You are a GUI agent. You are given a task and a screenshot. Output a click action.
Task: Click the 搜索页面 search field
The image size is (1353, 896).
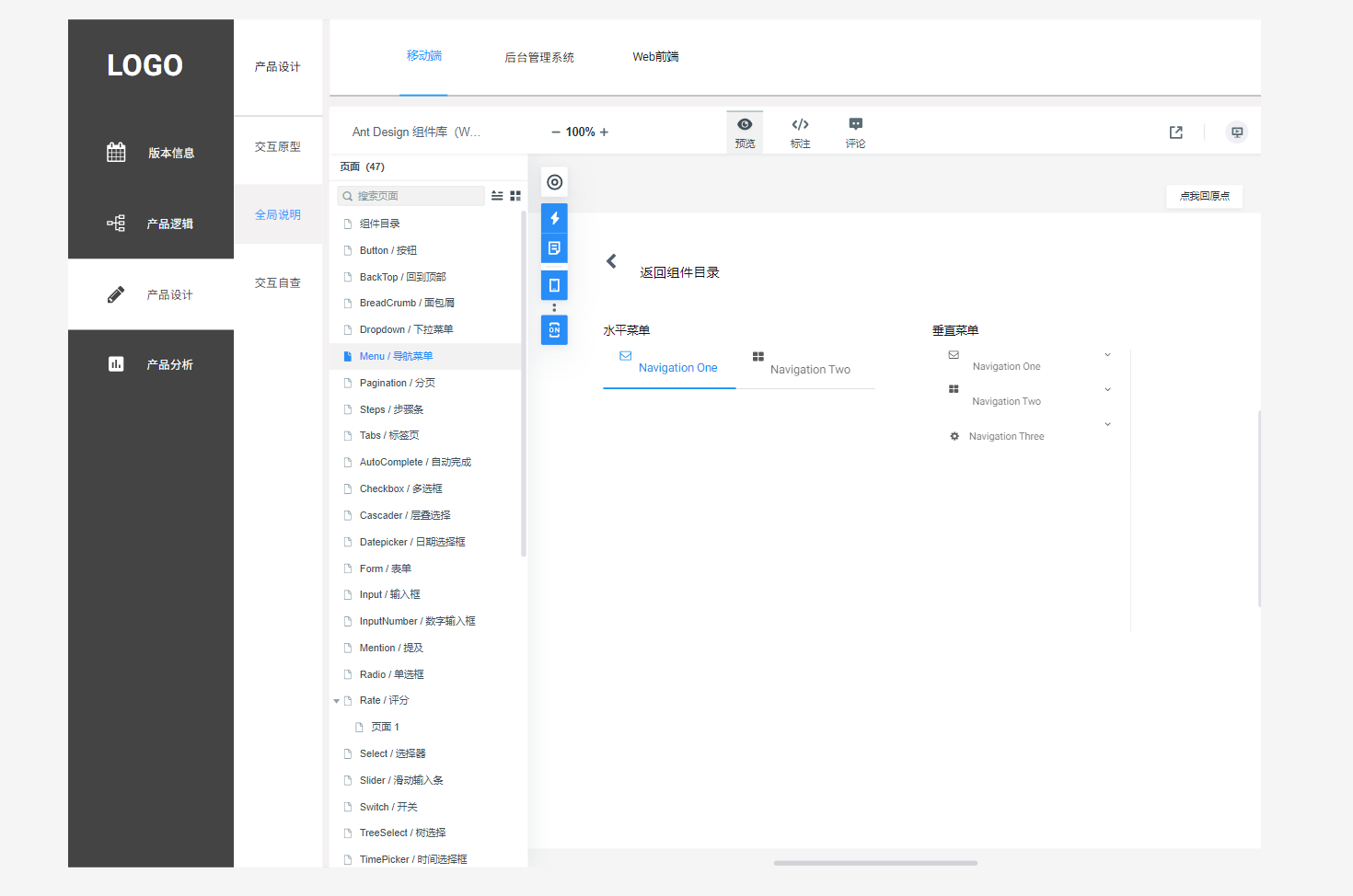tap(411, 196)
